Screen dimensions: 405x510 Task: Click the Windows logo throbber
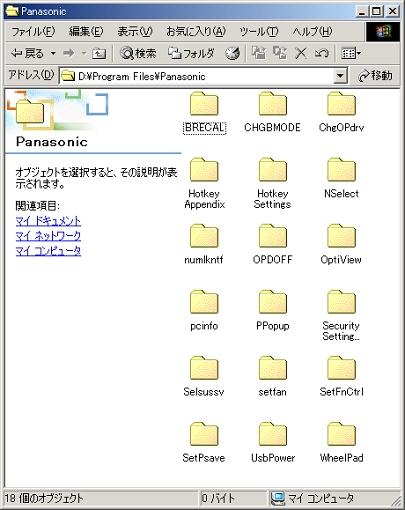[383, 32]
